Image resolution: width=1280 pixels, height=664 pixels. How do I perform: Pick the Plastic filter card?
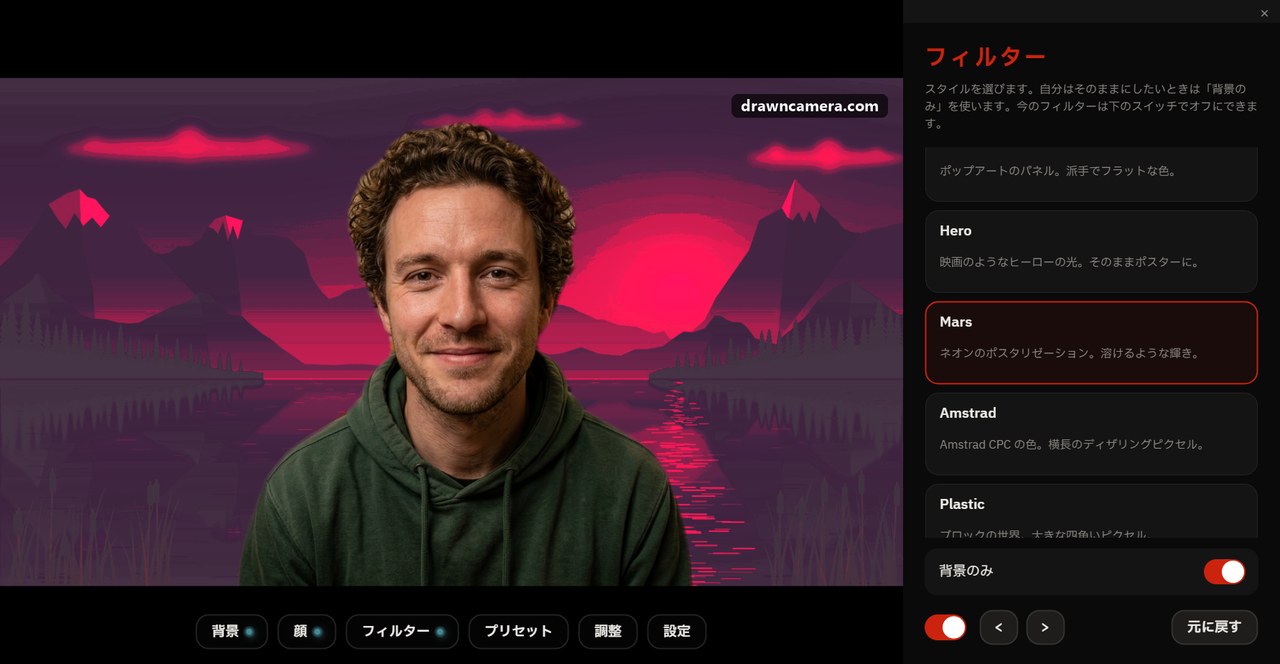click(x=1091, y=511)
